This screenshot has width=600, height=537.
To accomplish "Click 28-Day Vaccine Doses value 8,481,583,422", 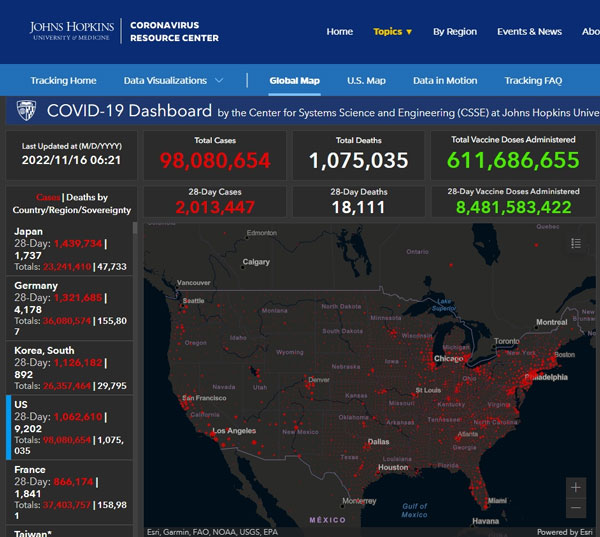I will (x=514, y=207).
